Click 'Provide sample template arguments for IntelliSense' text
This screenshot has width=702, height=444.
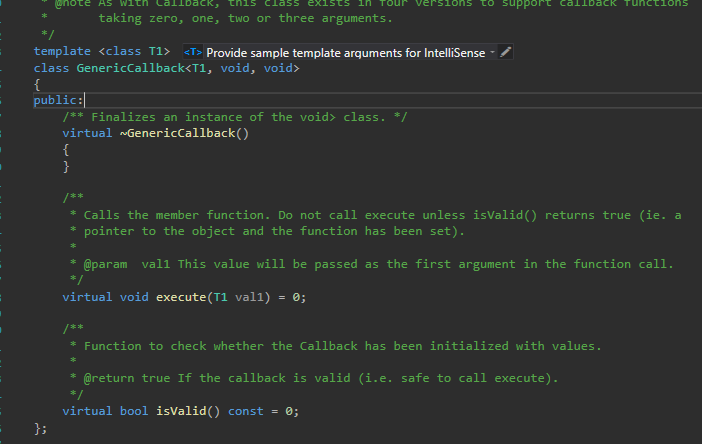tap(344, 51)
